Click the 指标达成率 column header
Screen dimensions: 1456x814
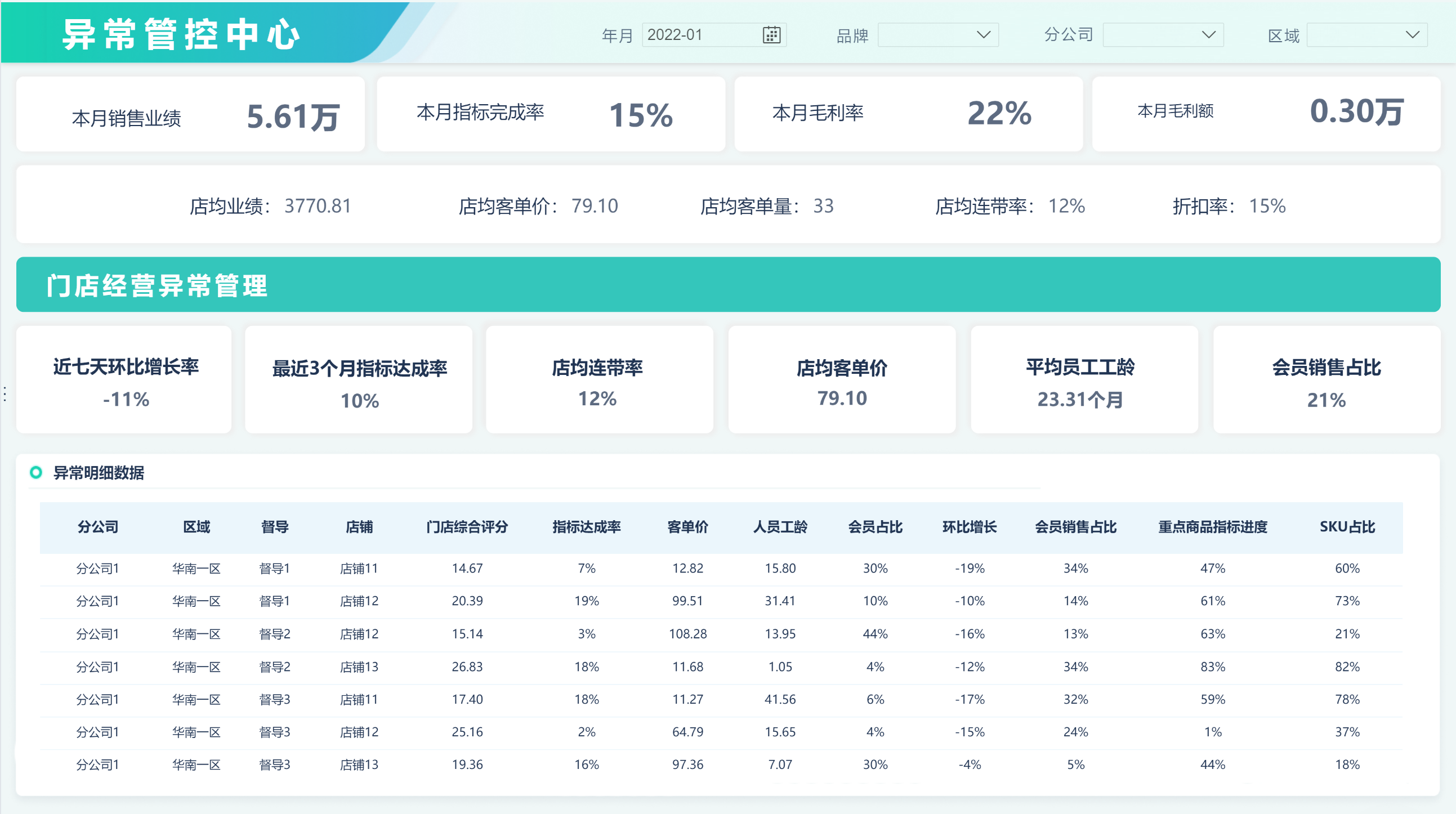(586, 527)
